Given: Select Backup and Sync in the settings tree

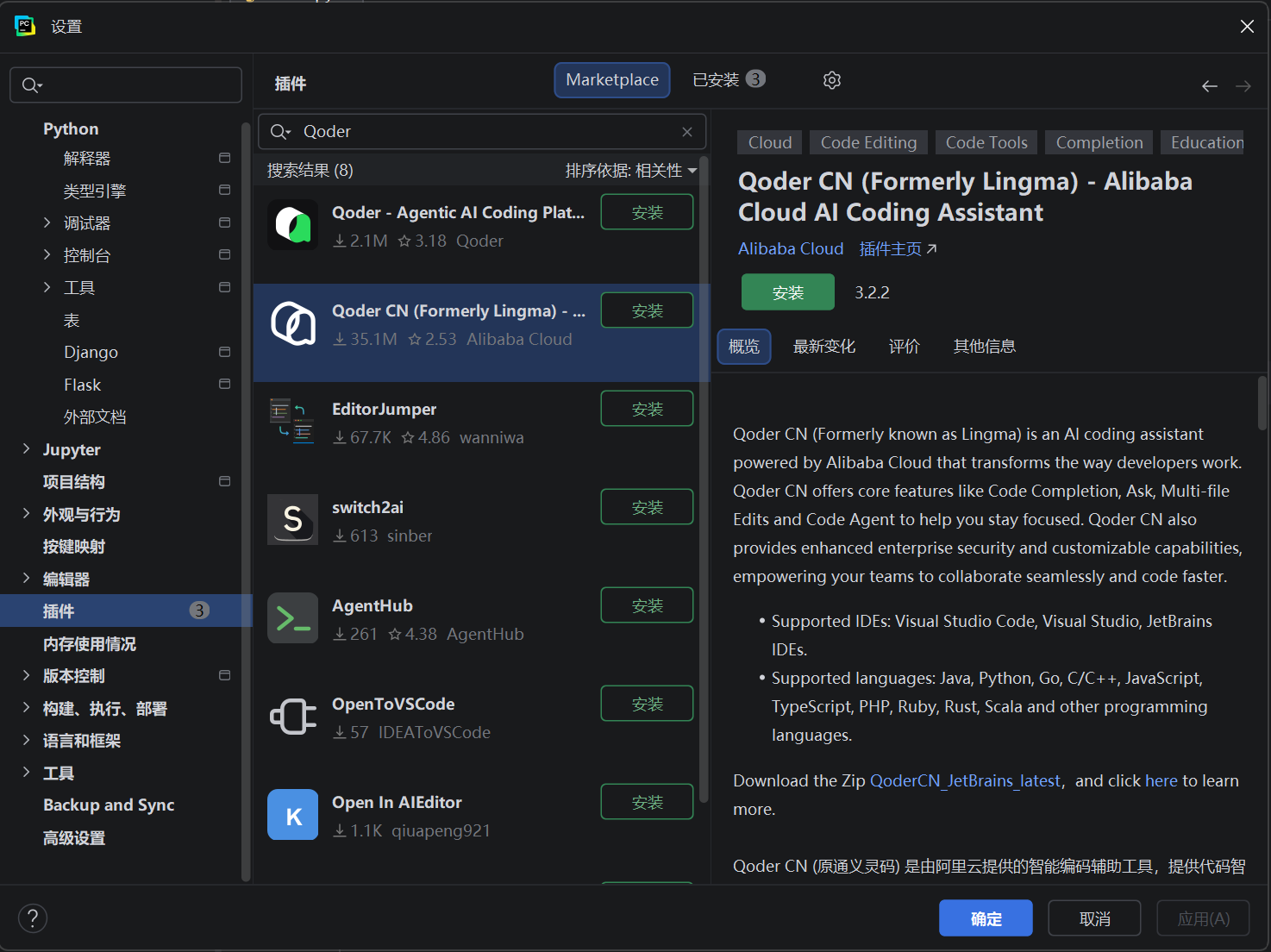Looking at the screenshot, I should click(x=109, y=805).
